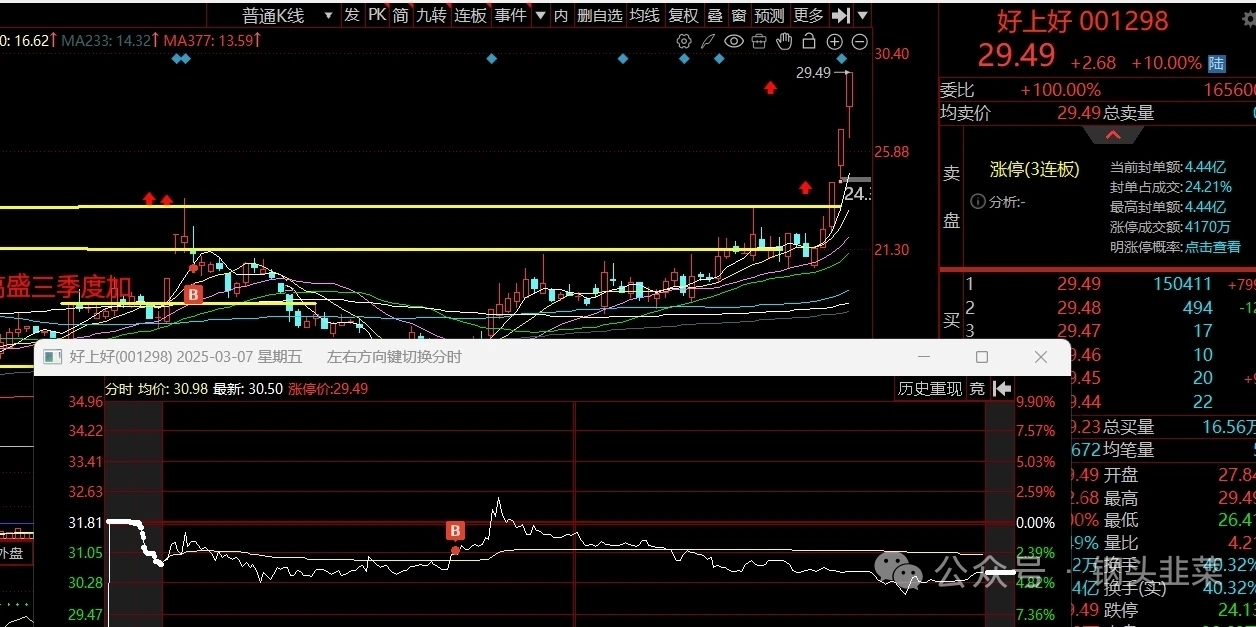1256x627 pixels.
Task: Click the 涨停成交额 4170万 row
Action: [x=1170, y=227]
